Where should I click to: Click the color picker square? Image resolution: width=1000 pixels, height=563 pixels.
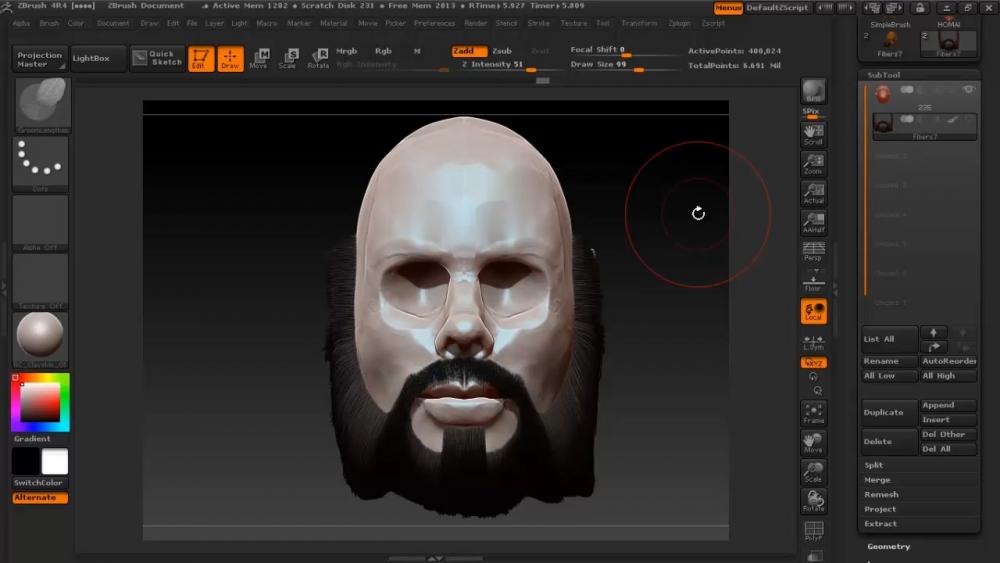click(40, 401)
